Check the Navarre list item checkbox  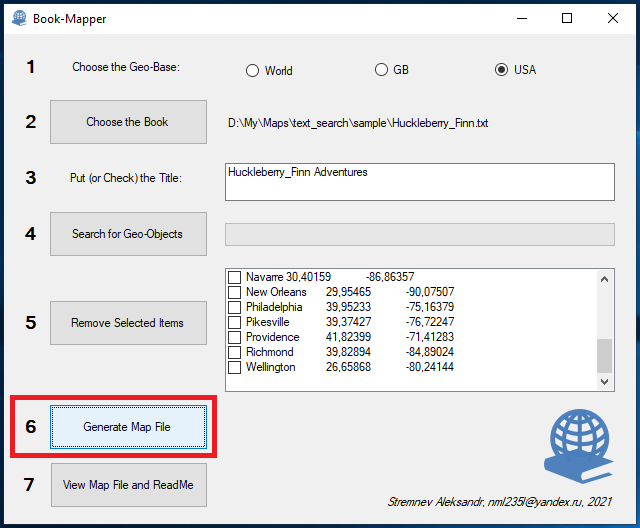point(234,277)
